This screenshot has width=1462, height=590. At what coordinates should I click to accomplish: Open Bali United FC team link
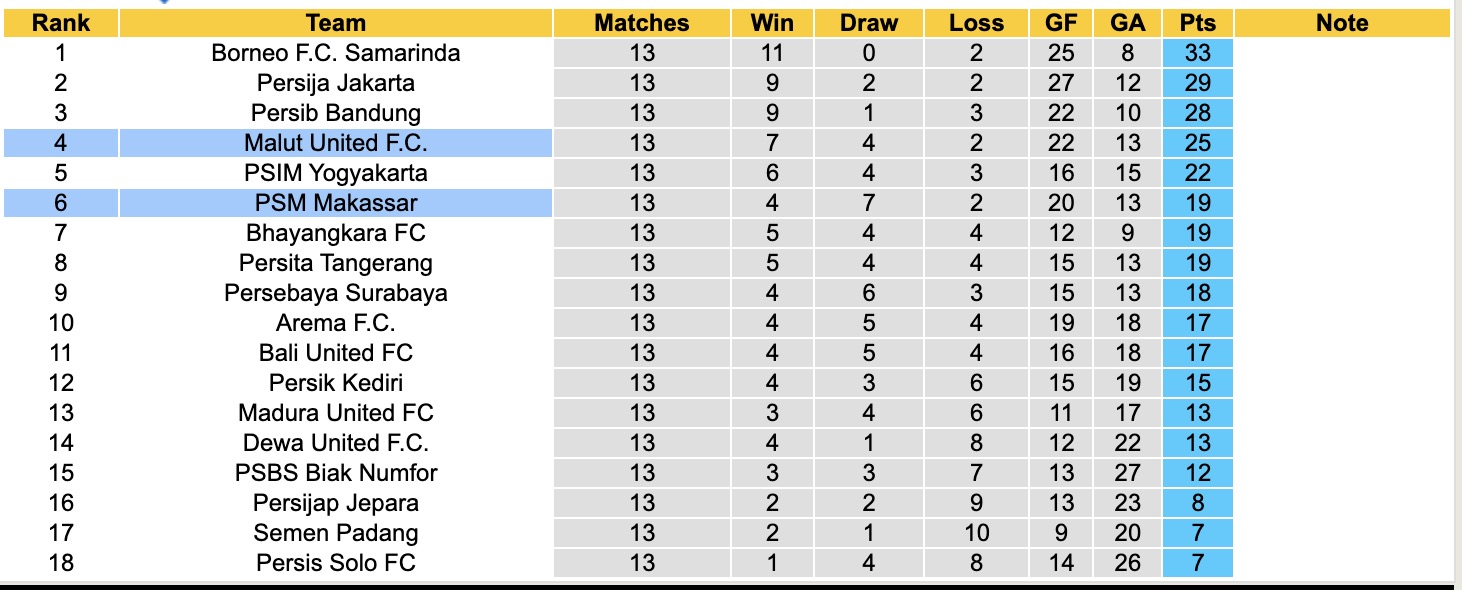coord(336,353)
